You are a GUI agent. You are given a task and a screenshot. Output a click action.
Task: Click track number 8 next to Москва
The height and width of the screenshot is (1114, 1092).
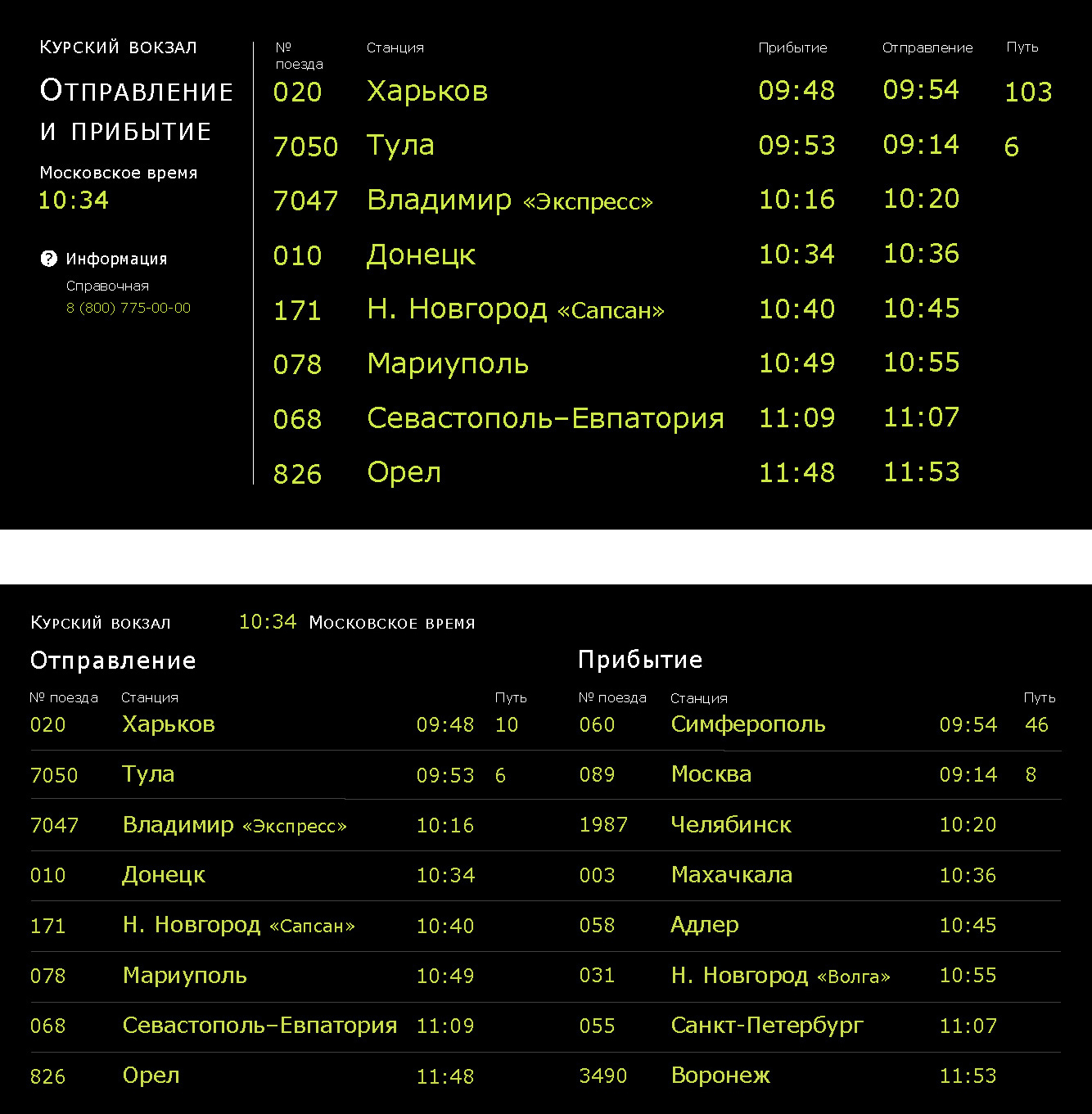point(1031,774)
